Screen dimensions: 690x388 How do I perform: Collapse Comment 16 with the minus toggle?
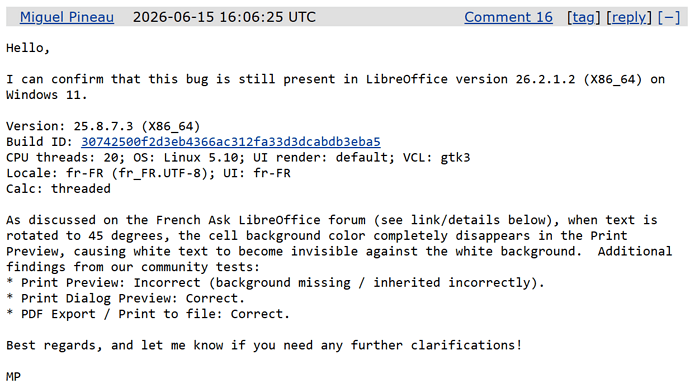point(669,17)
